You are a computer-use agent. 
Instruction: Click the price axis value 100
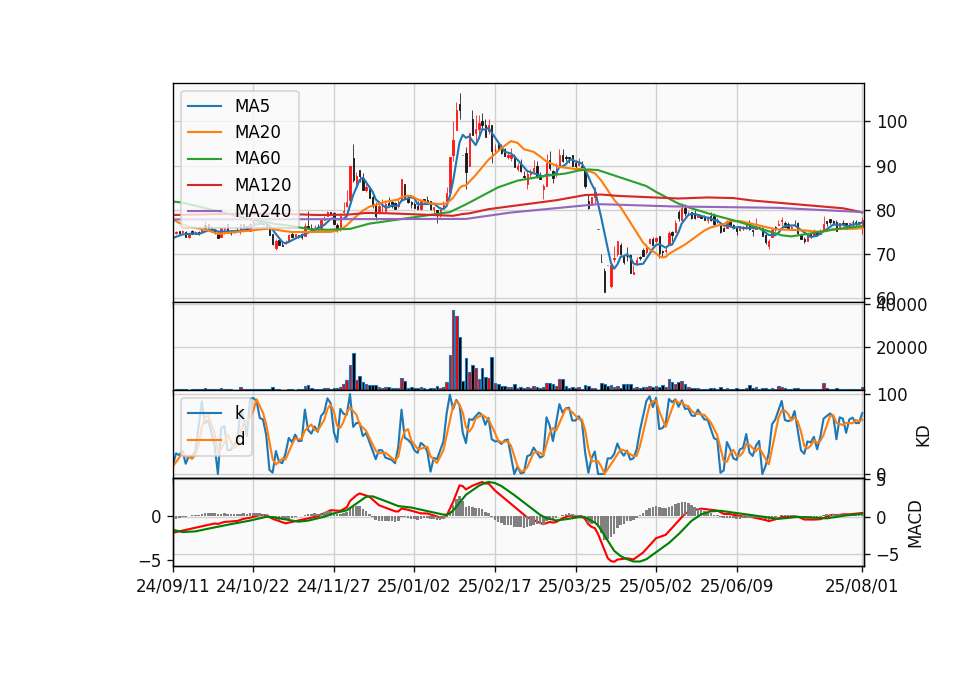tap(892, 122)
